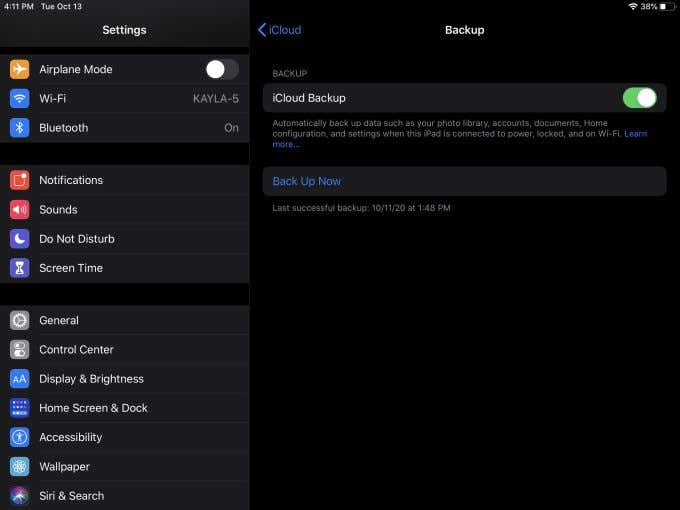
Task: Tap the BACKUP section header
Action: pos(290,74)
